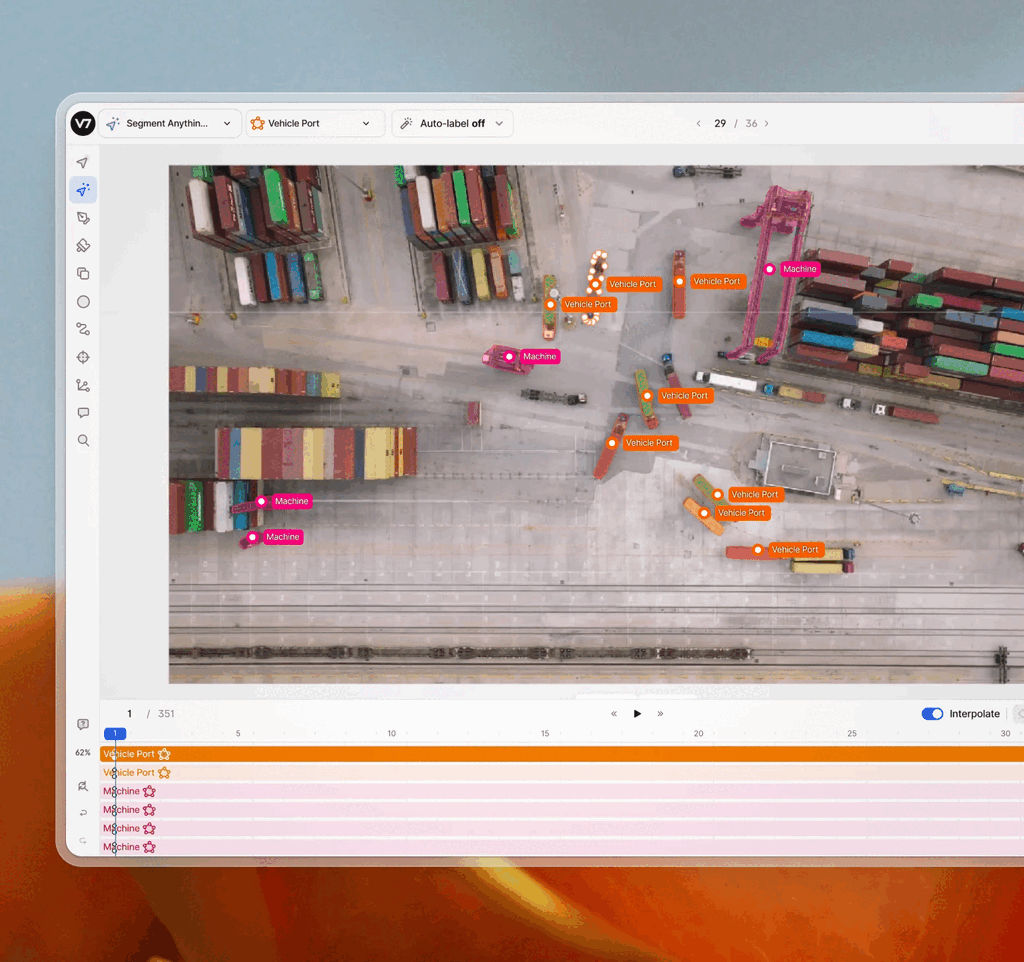
Task: Toggle the Interpolate switch
Action: [932, 714]
